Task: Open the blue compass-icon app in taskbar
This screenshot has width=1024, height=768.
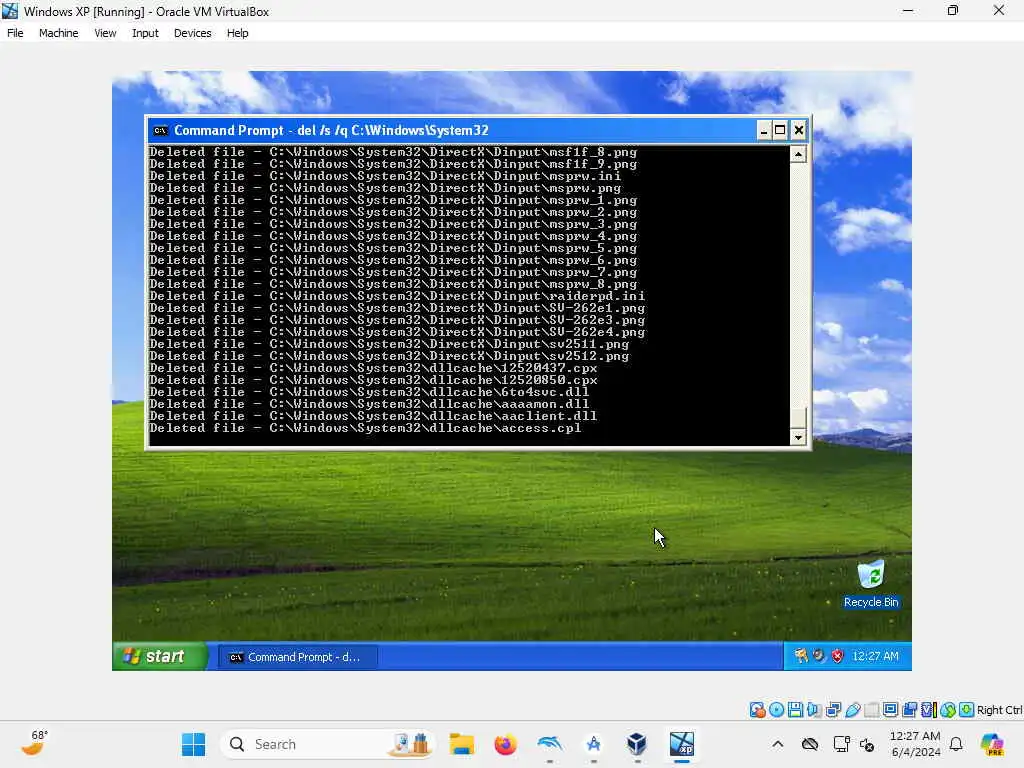Action: [593, 744]
